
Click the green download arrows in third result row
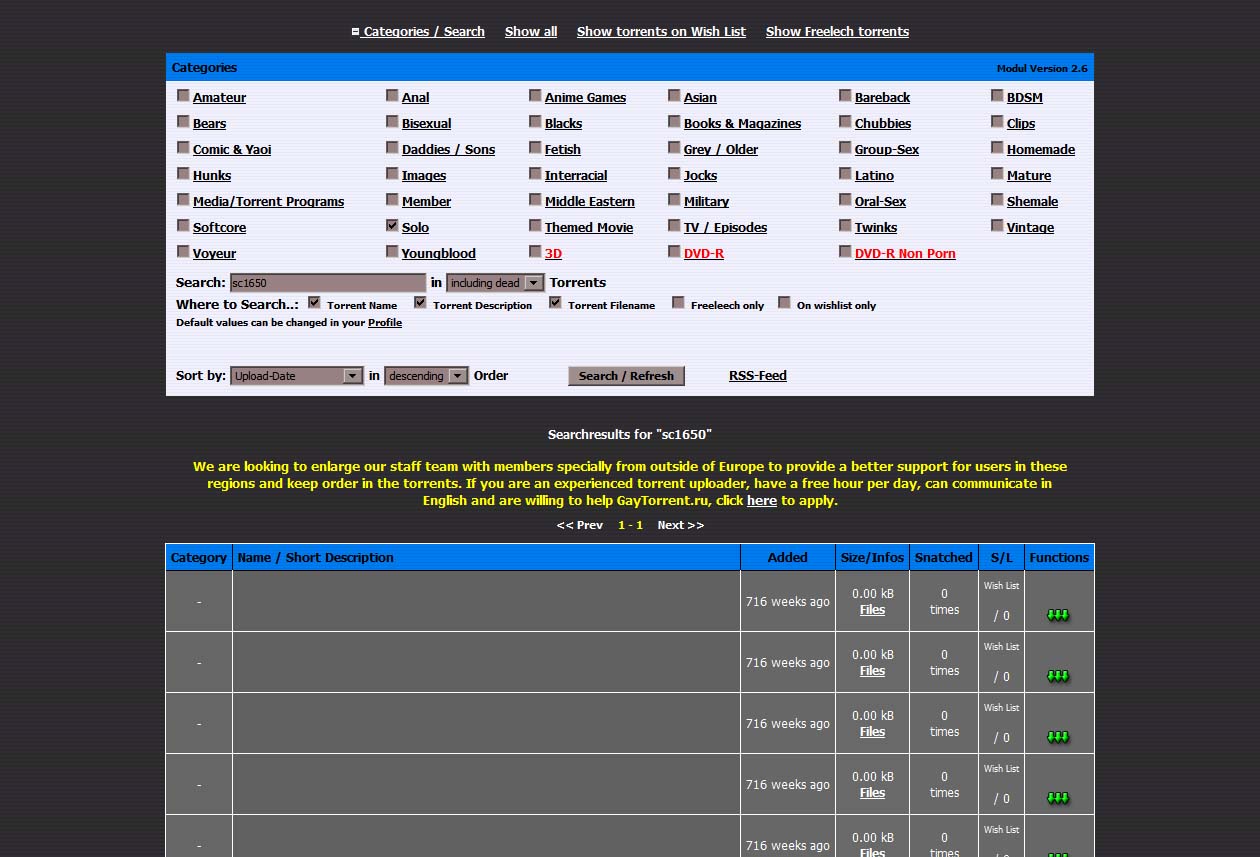click(x=1058, y=737)
